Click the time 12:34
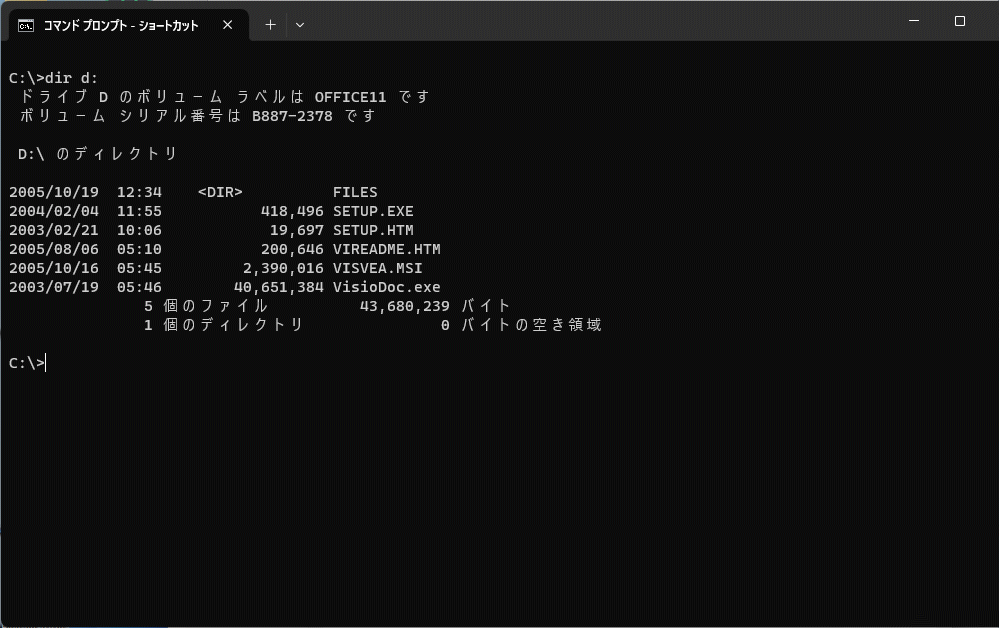The image size is (999, 628). pyautogui.click(x=140, y=192)
